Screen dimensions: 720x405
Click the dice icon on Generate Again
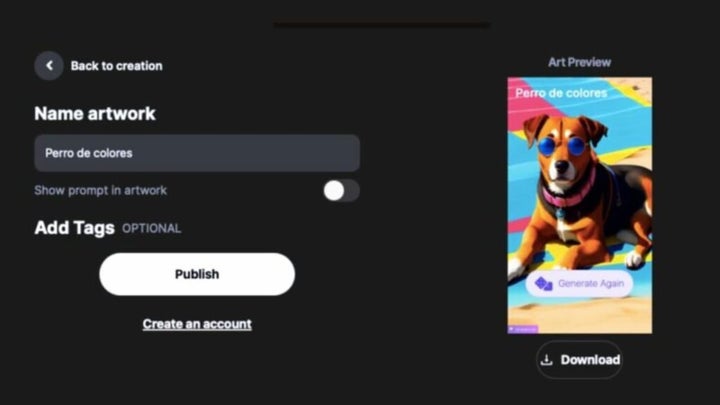pyautogui.click(x=543, y=284)
